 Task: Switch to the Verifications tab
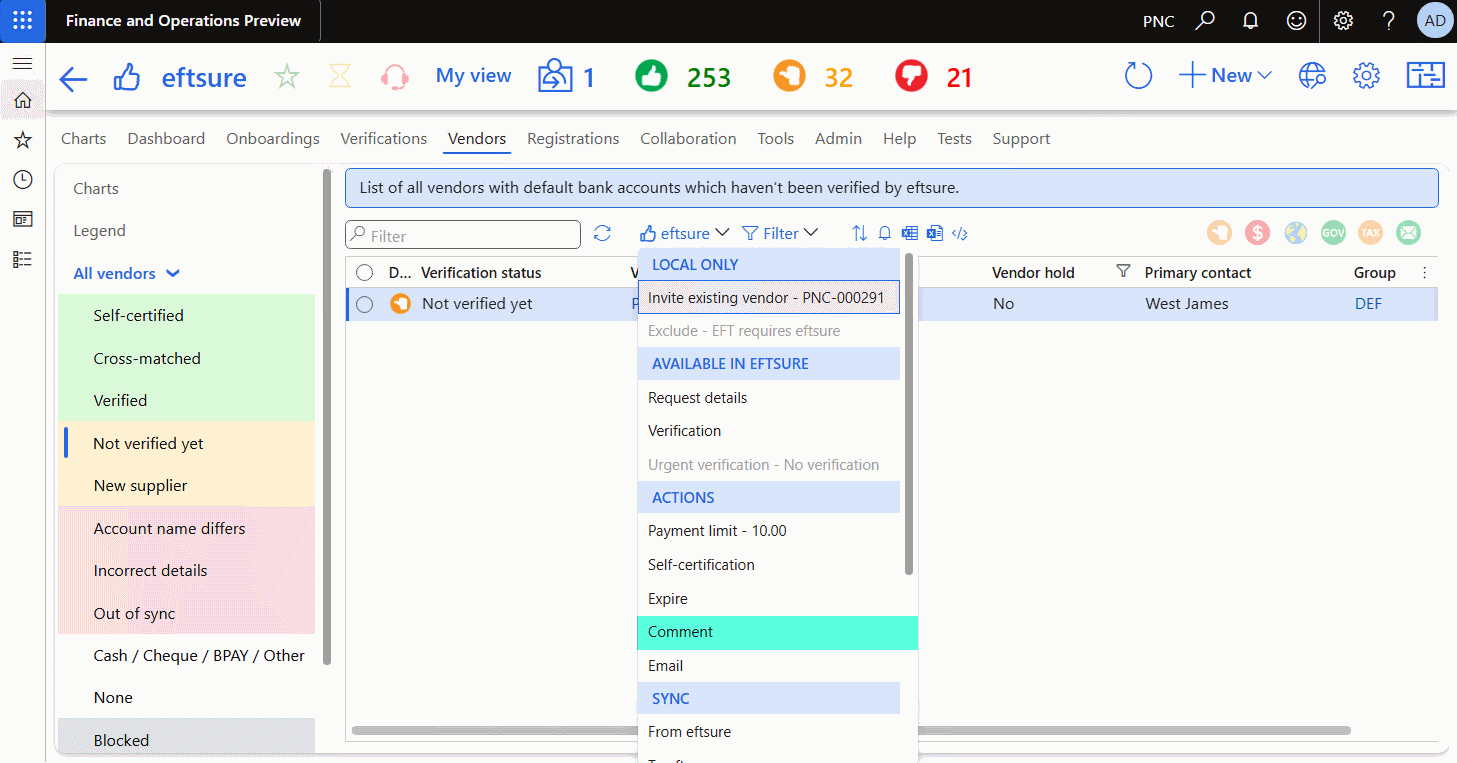pyautogui.click(x=384, y=139)
